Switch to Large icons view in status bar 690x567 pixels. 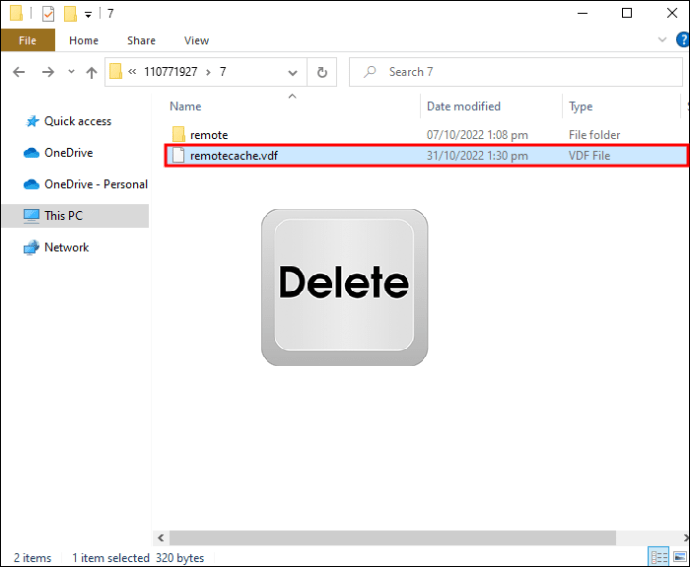pos(680,557)
